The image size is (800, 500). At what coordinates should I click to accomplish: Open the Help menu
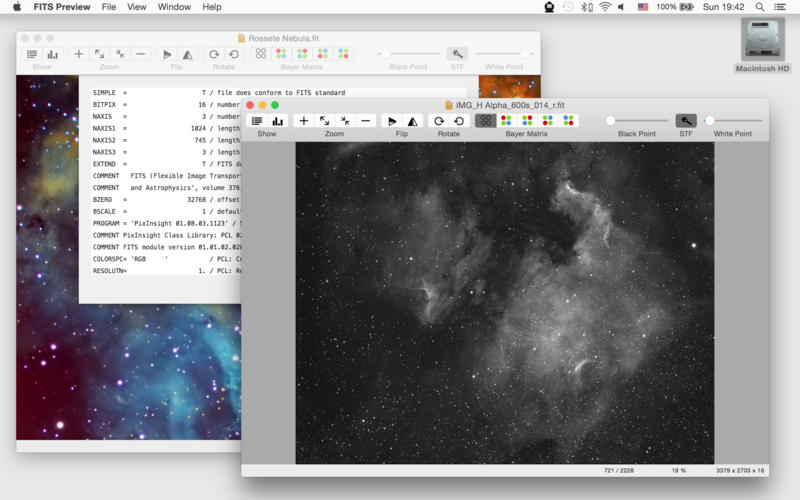pyautogui.click(x=212, y=7)
